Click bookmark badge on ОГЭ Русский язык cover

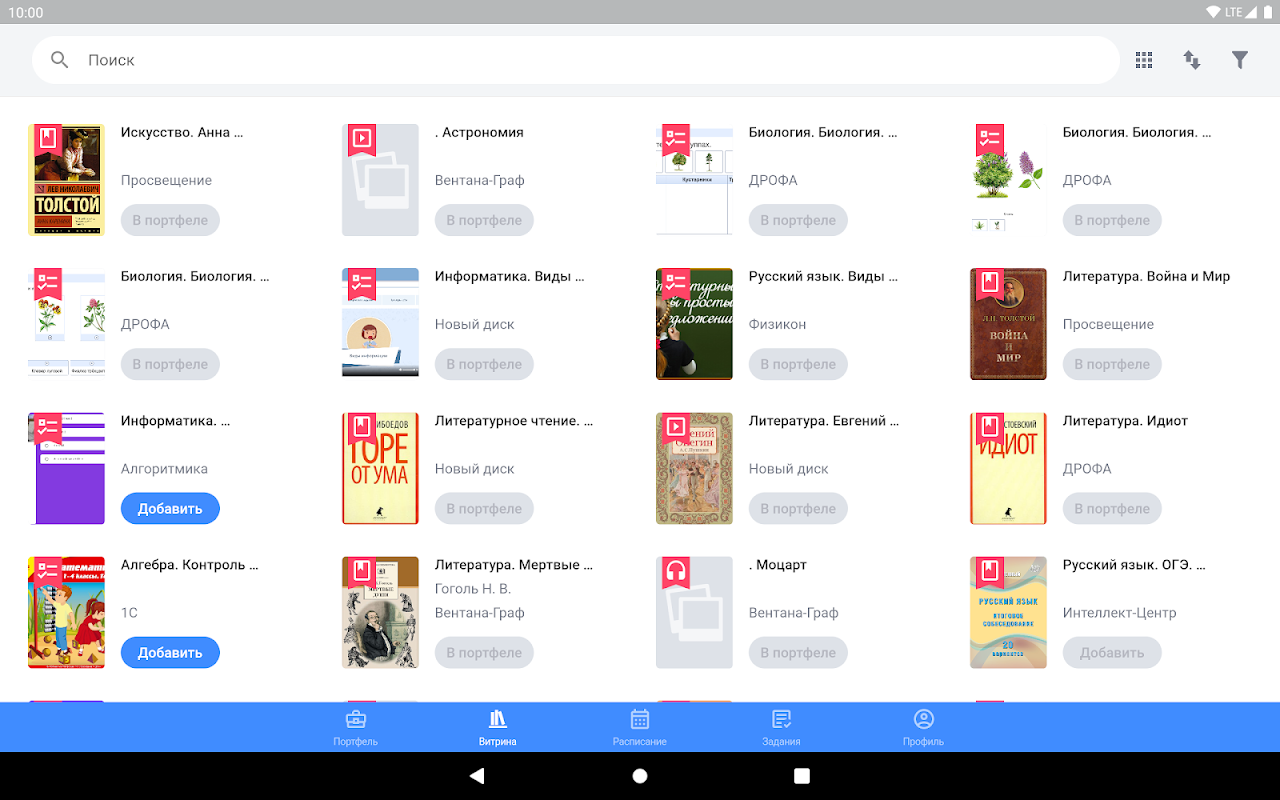click(x=990, y=572)
